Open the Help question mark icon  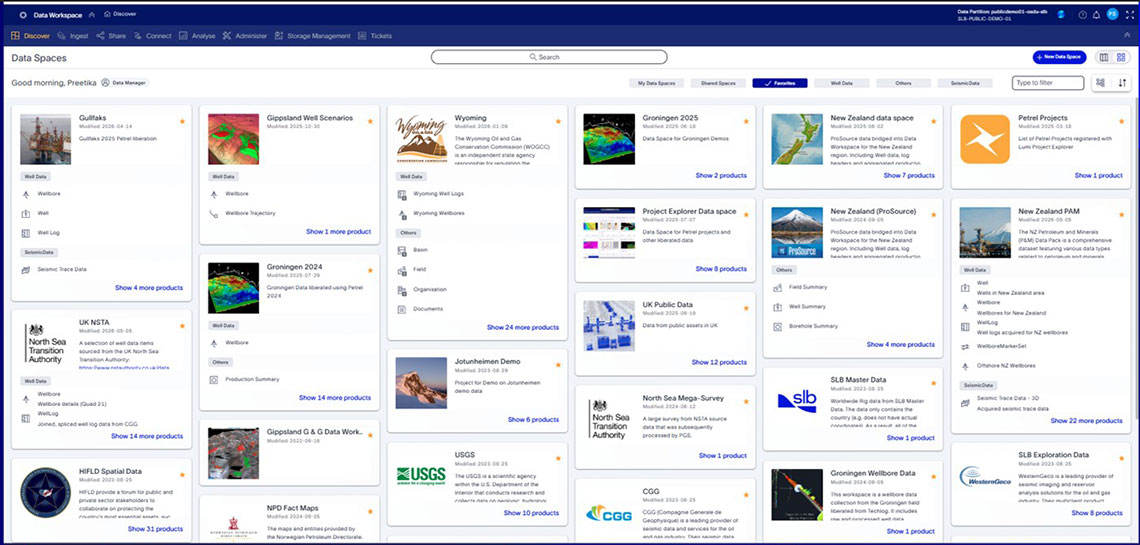click(1083, 15)
